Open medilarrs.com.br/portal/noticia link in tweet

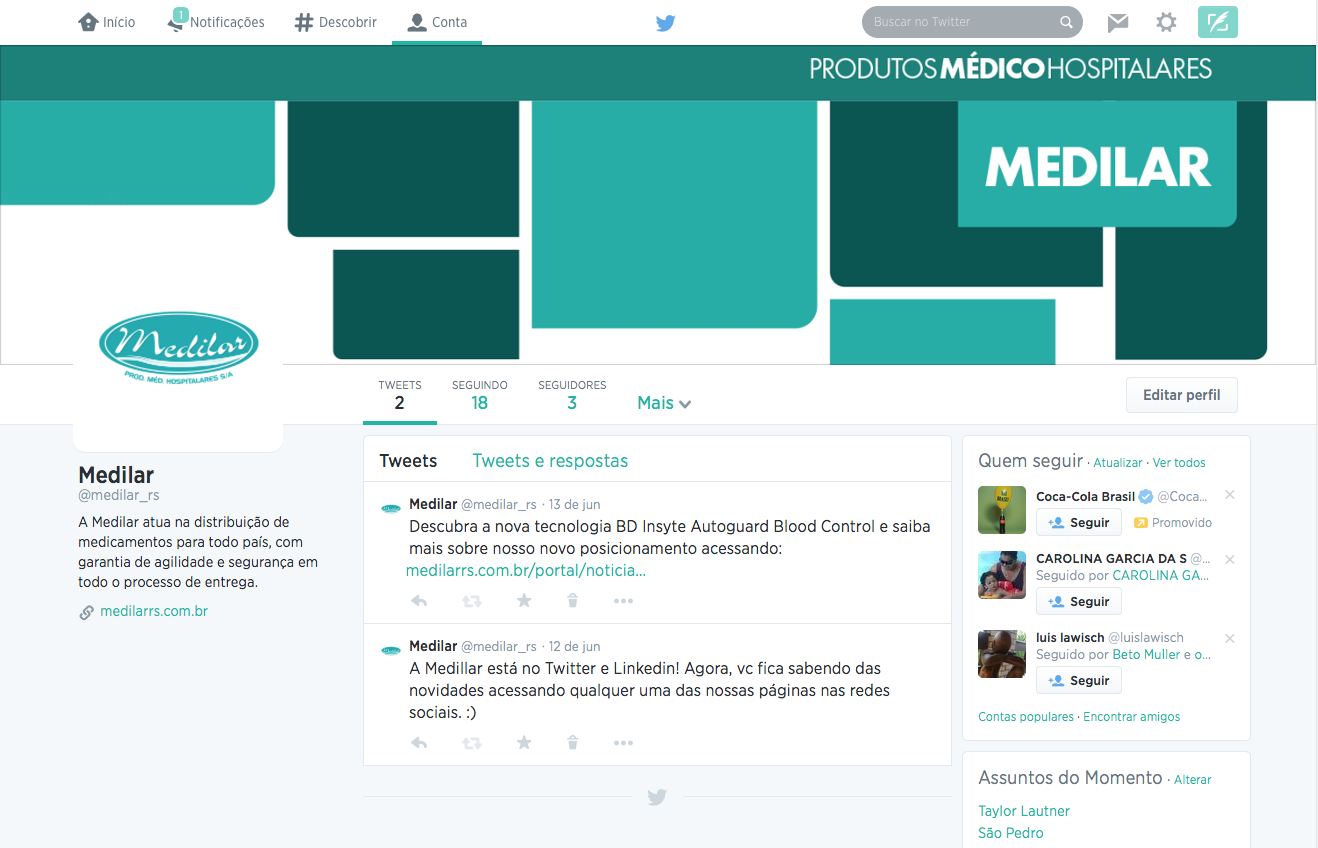(x=526, y=571)
